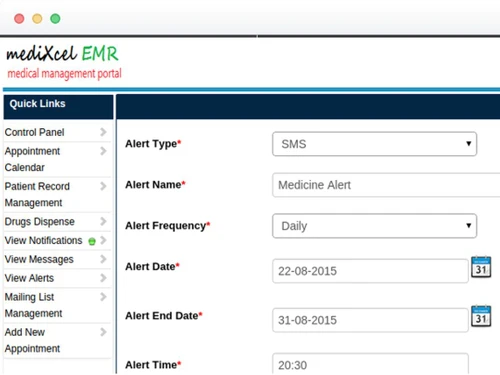Click the Alert Time input field
The width and height of the screenshot is (500, 375).
370,364
